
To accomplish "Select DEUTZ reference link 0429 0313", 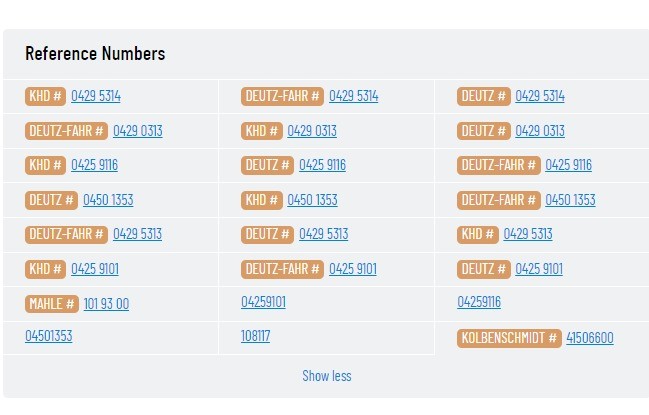I will pos(540,131).
